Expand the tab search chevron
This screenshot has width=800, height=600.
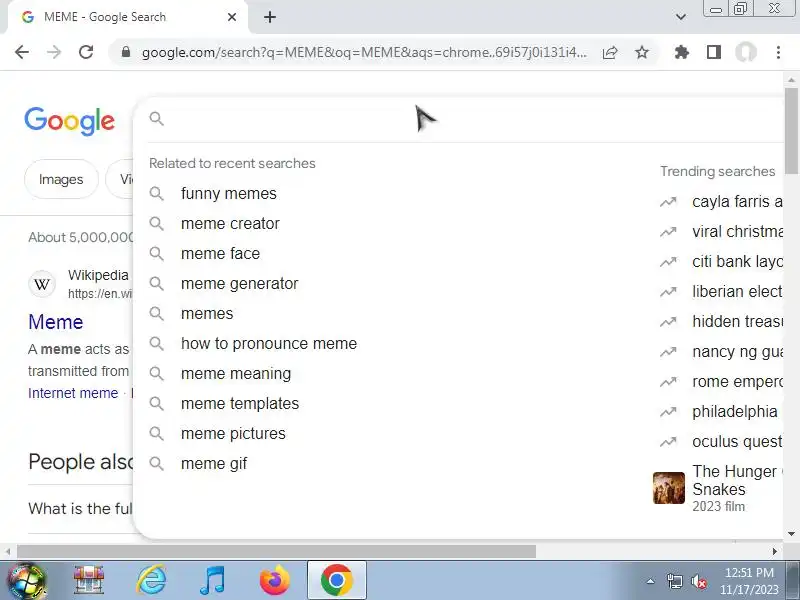pyautogui.click(x=681, y=17)
